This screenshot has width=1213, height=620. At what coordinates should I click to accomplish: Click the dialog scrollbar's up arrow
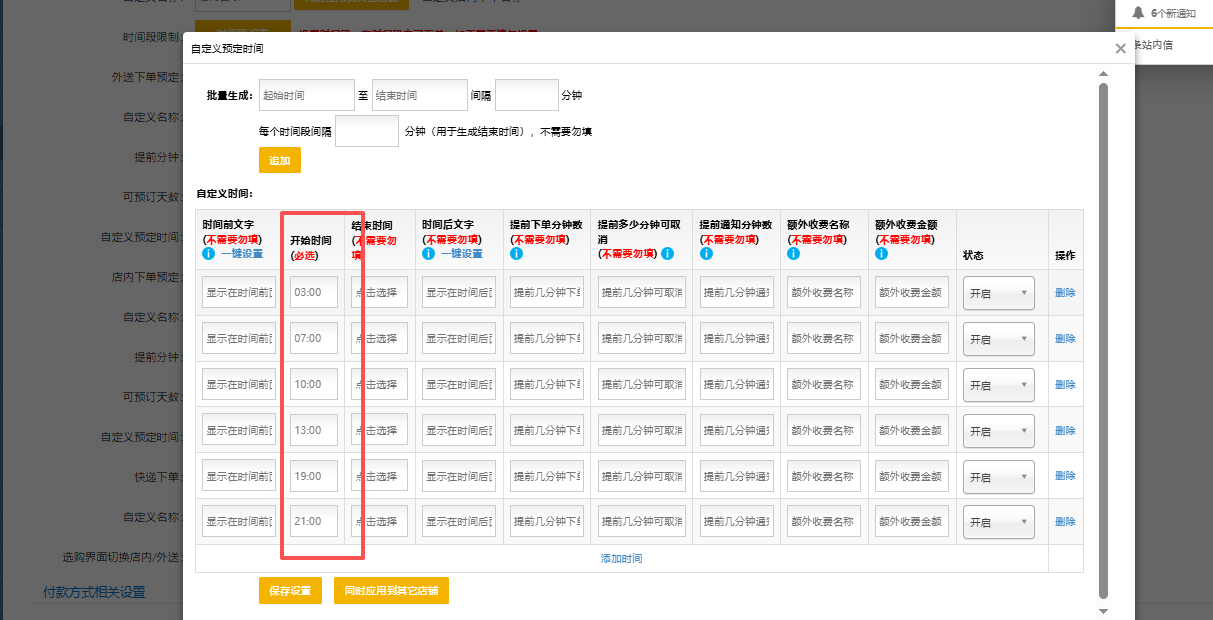coord(1103,74)
